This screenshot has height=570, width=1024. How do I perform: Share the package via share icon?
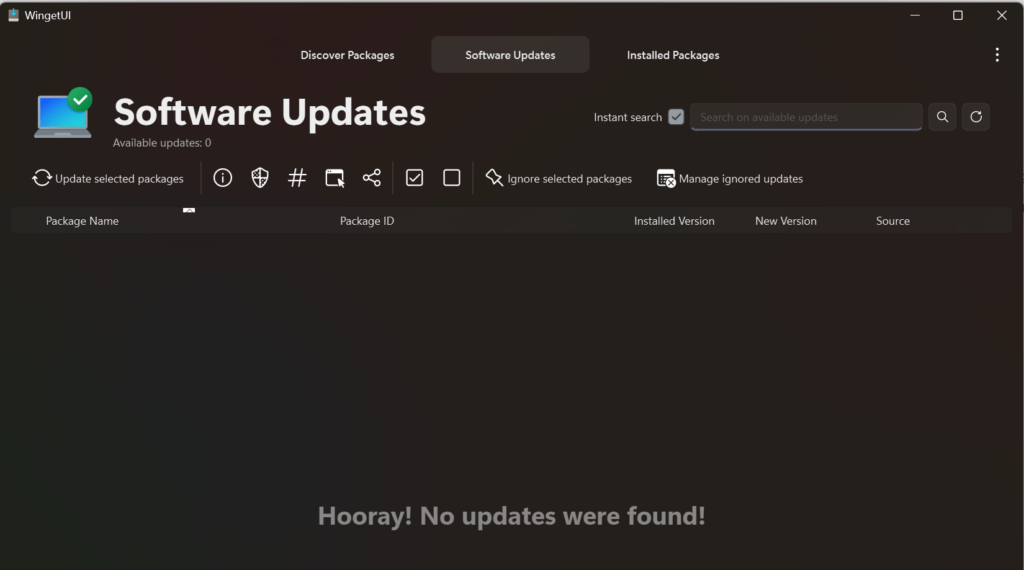tap(372, 178)
